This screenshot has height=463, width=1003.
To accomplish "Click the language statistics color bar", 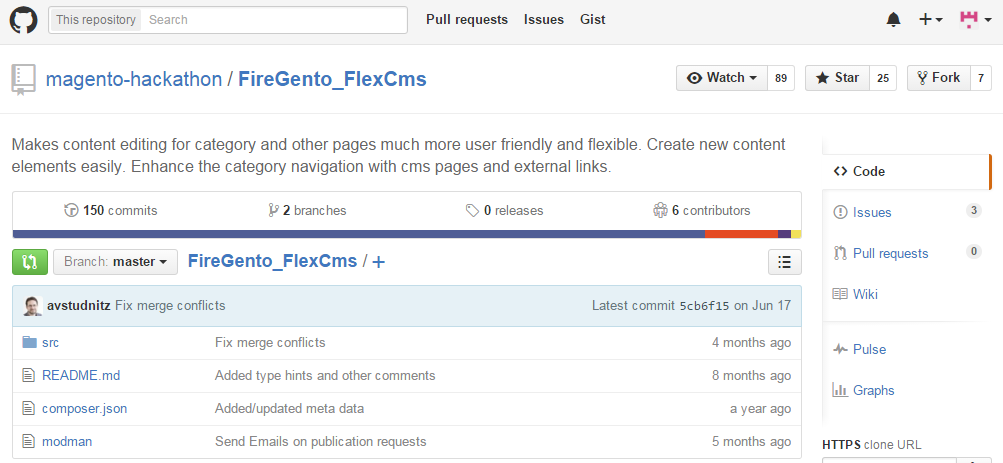I will pos(400,234).
